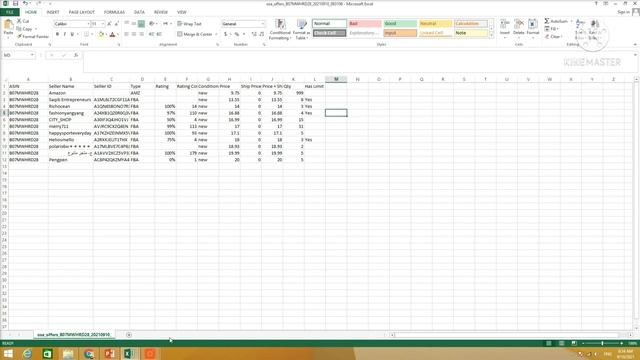This screenshot has width=640, height=360.
Task: Click the Paste clipboard icon
Action: (x=8, y=25)
